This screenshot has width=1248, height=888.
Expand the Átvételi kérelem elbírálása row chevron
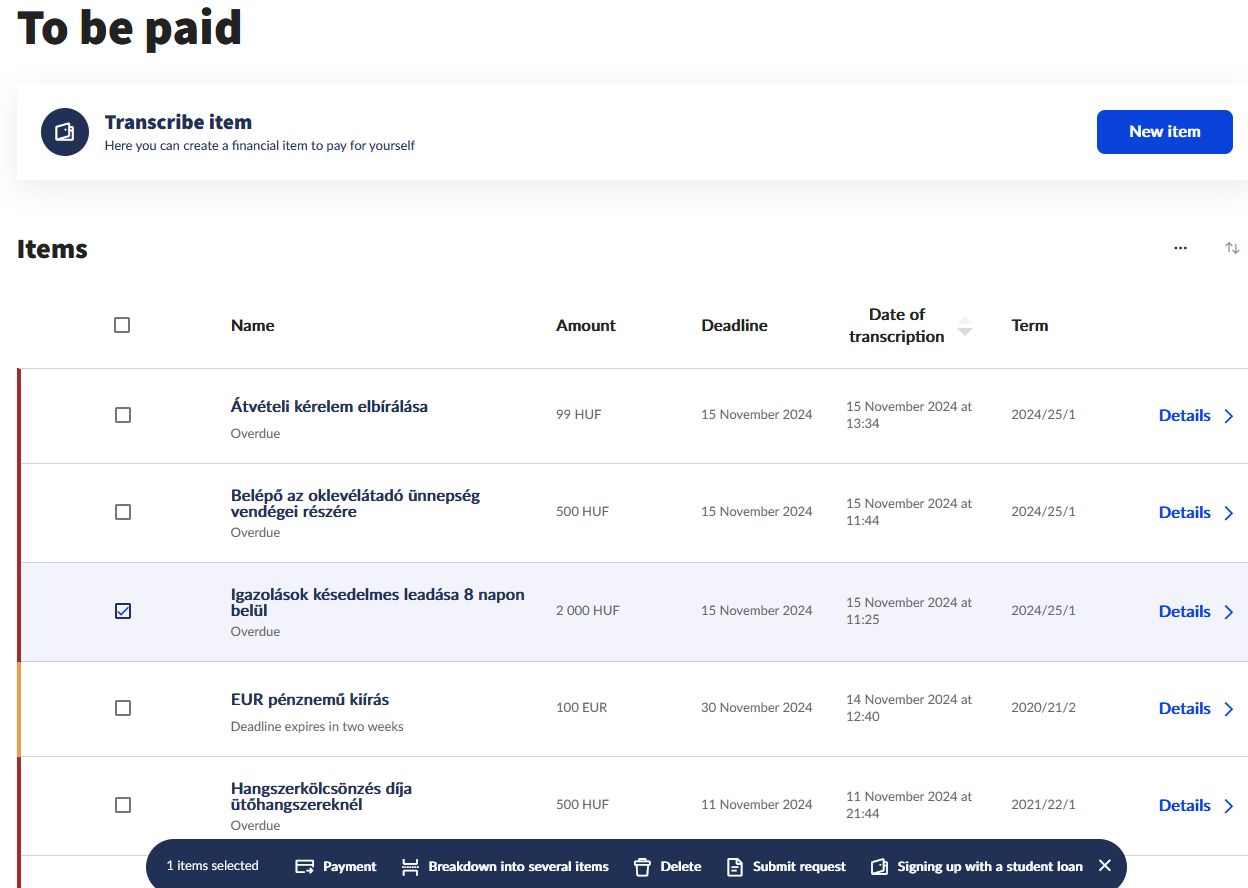1229,416
